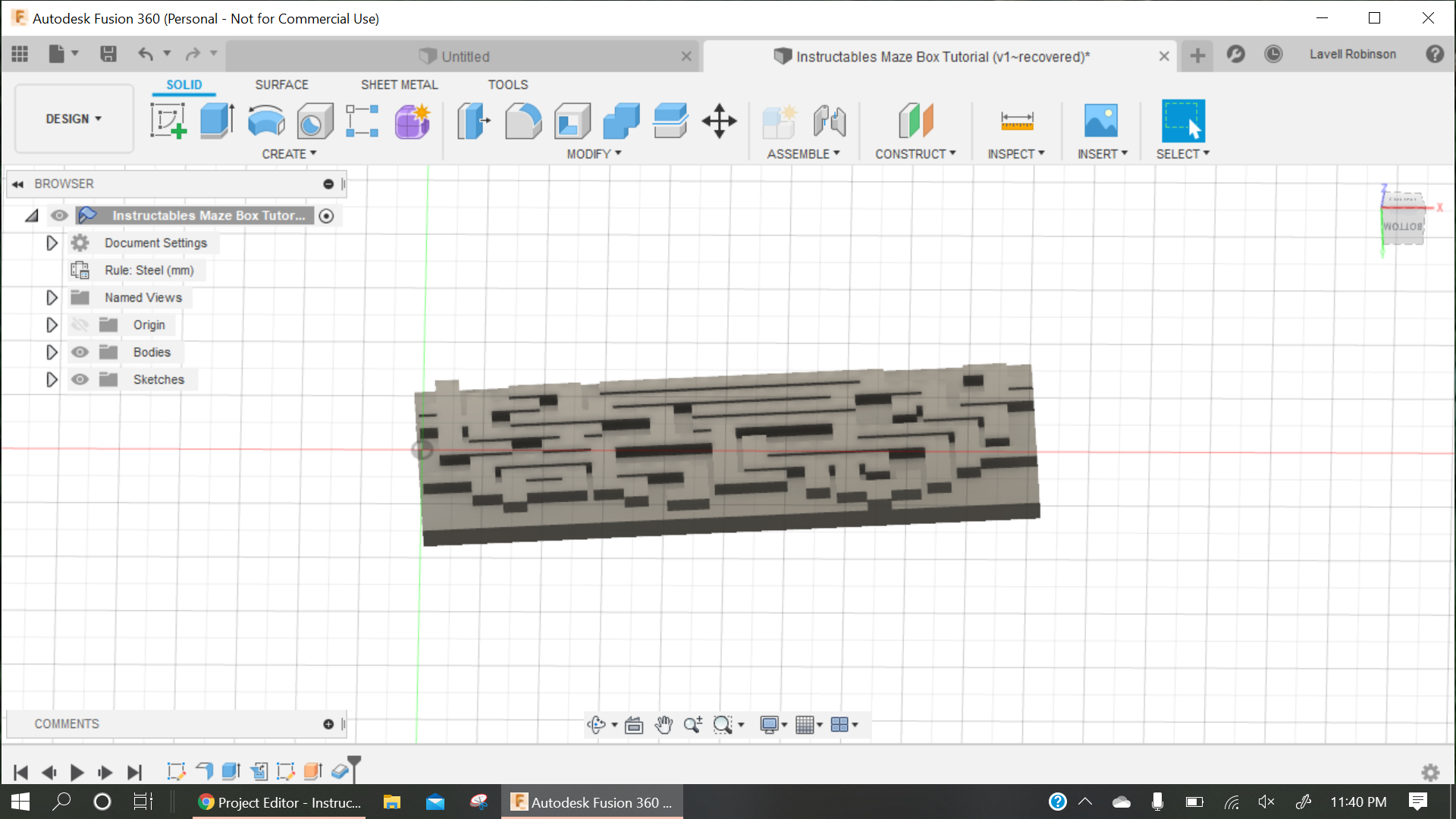Show the hidden Origin folder
1456x819 pixels.
click(80, 325)
